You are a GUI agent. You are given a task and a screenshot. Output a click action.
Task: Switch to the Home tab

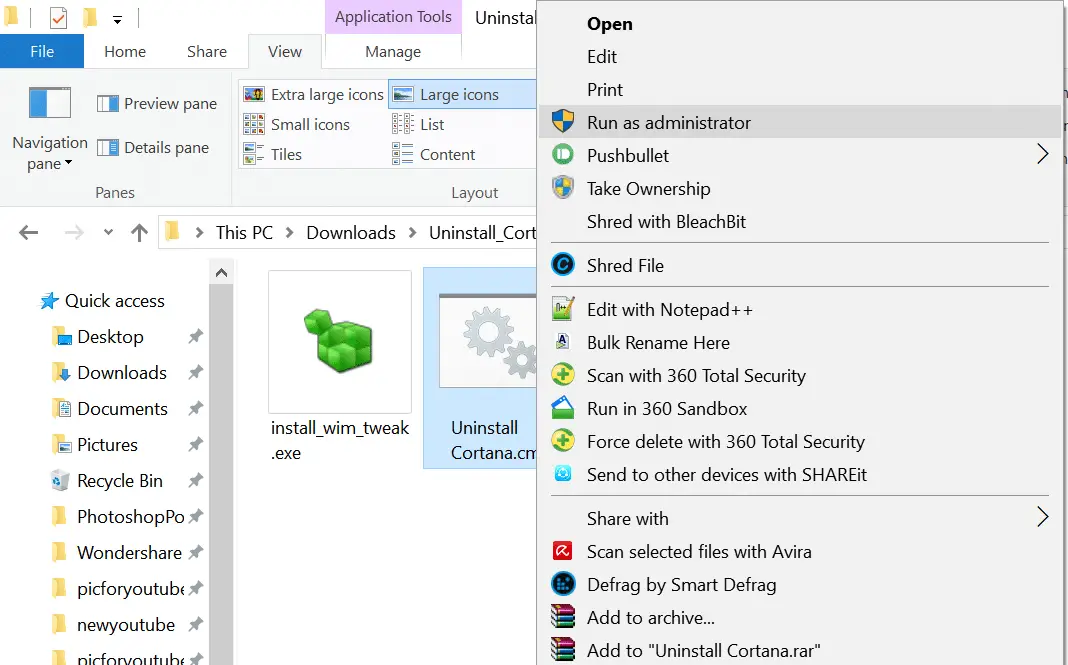point(125,51)
